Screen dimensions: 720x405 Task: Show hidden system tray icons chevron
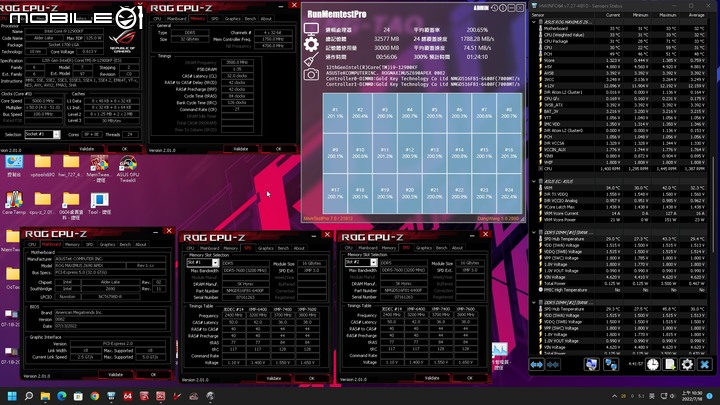(614, 396)
